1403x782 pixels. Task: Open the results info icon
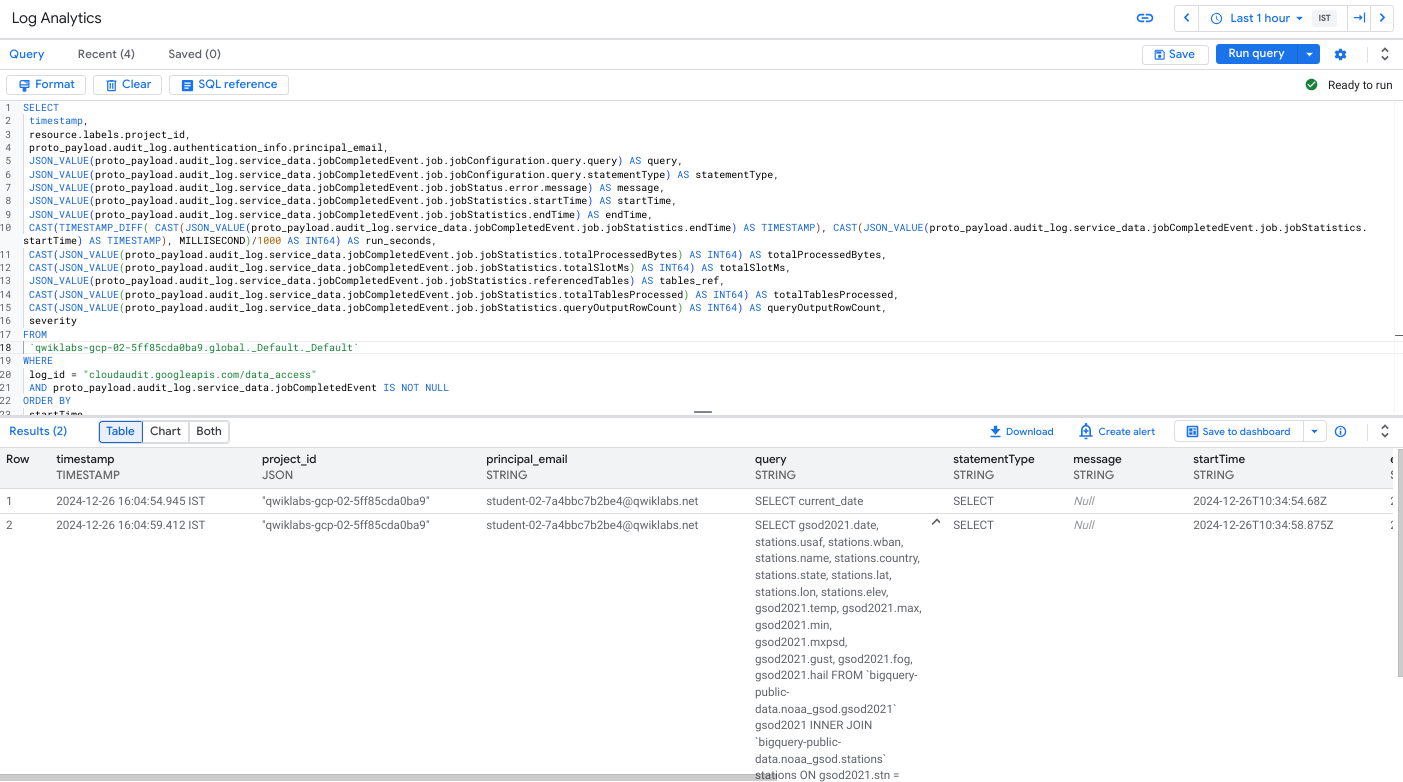[1341, 431]
